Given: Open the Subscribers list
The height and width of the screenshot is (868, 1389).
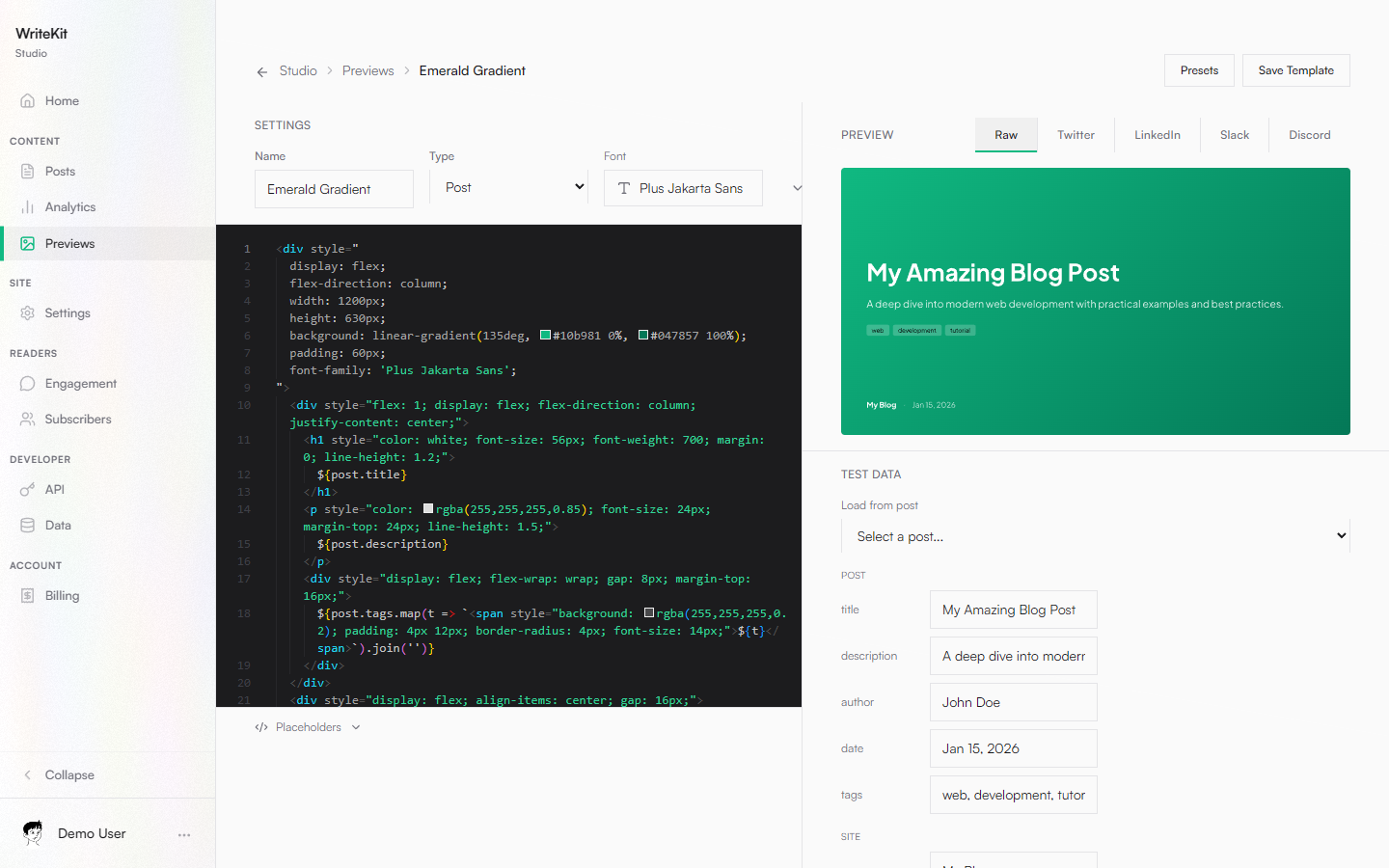Looking at the screenshot, I should tap(77, 419).
